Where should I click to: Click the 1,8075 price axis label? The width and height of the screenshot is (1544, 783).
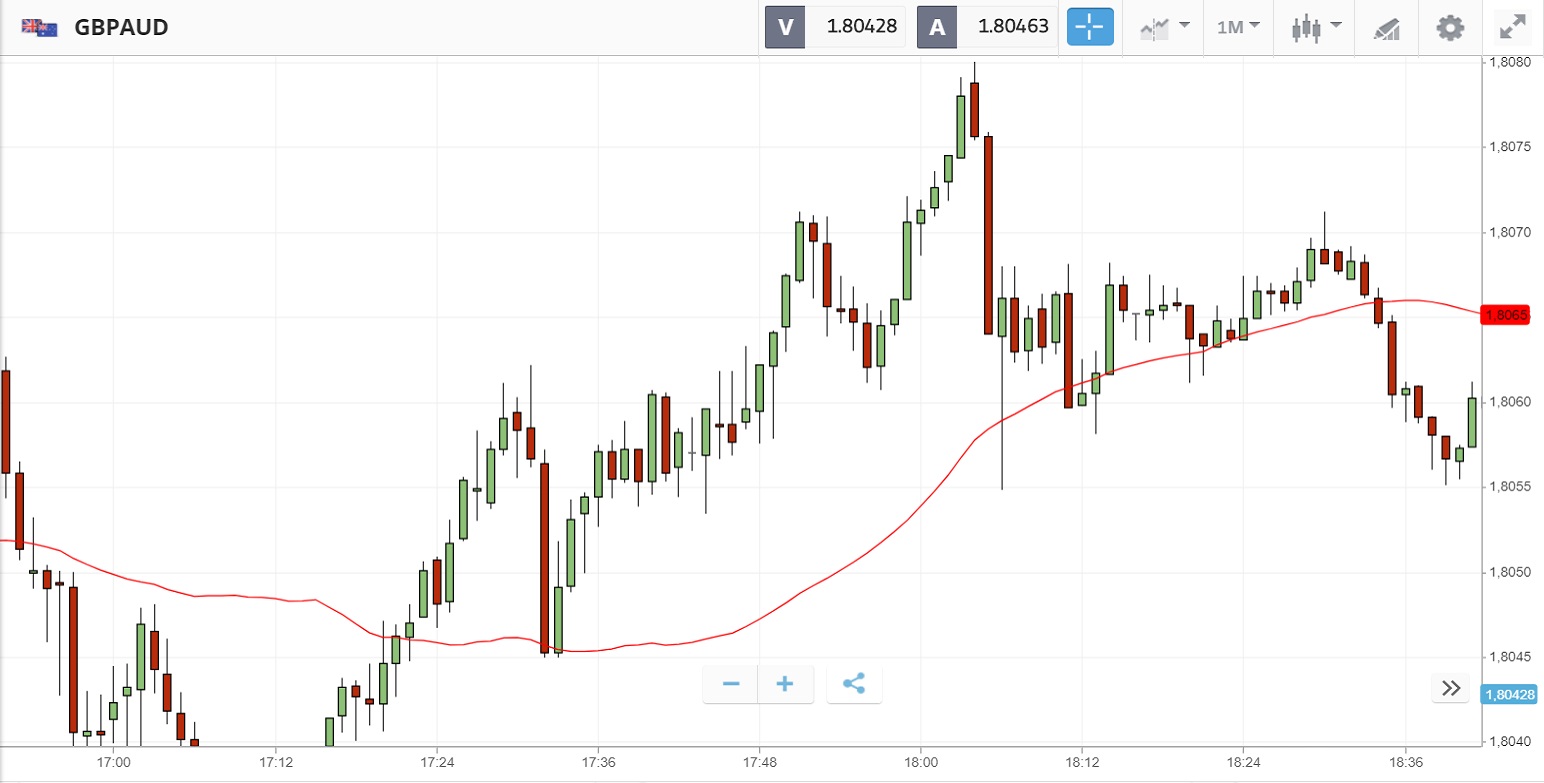tap(1510, 147)
